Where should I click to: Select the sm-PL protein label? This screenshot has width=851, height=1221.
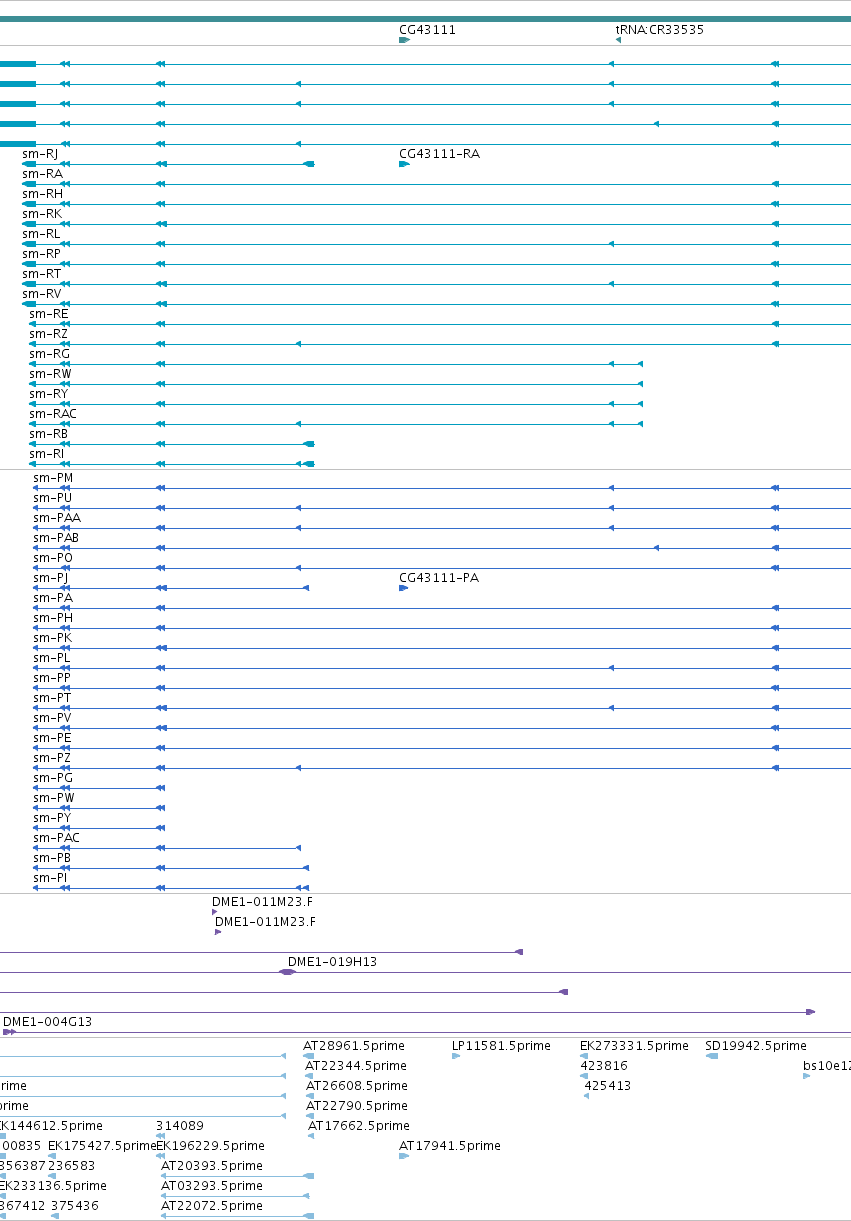pos(52,658)
